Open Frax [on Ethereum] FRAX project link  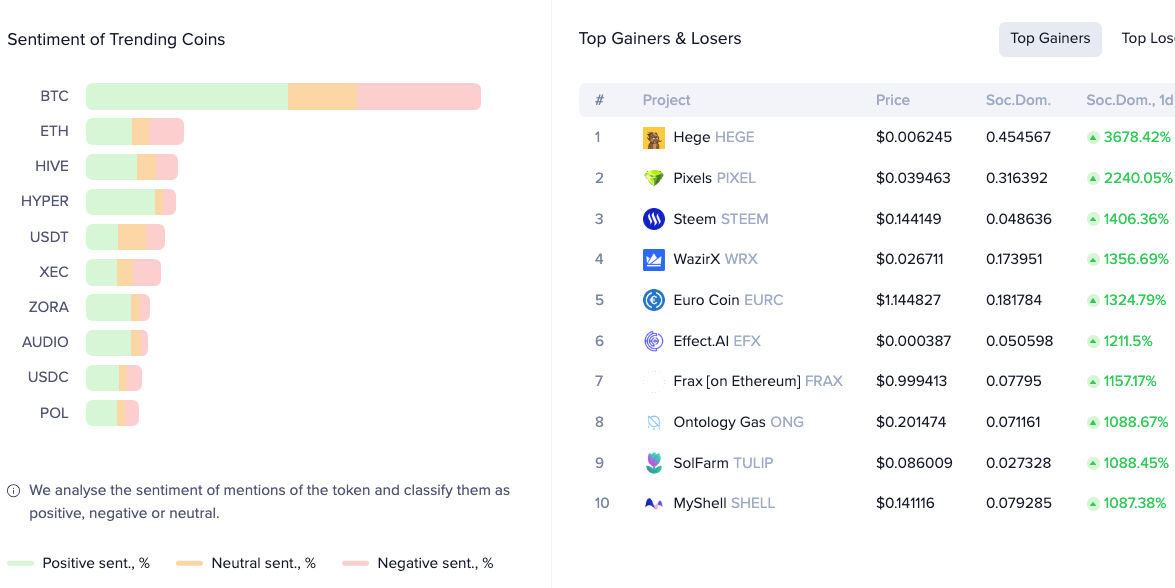(758, 381)
